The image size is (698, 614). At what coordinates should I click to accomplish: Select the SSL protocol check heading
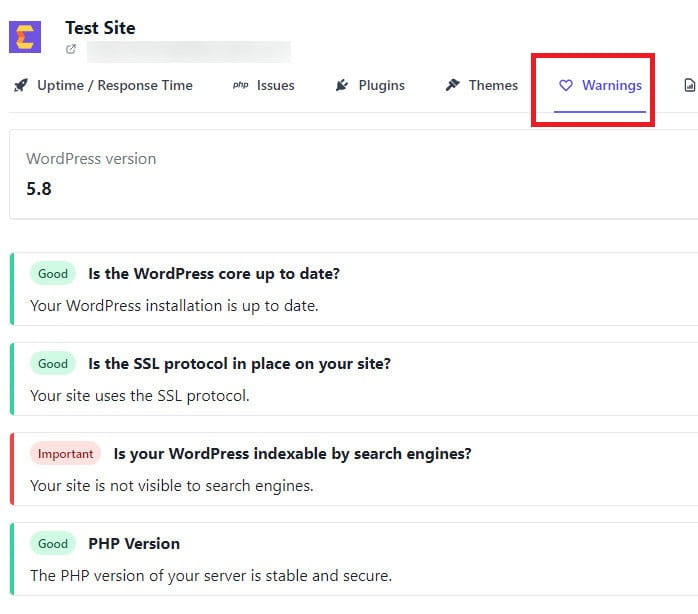point(239,364)
